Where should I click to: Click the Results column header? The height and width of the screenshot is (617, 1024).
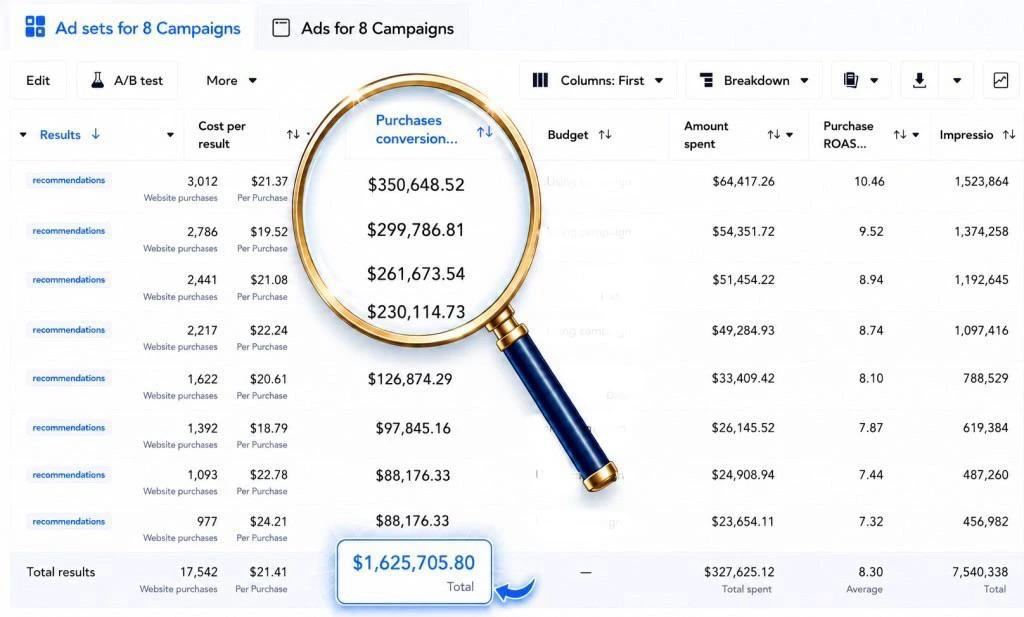(x=60, y=134)
